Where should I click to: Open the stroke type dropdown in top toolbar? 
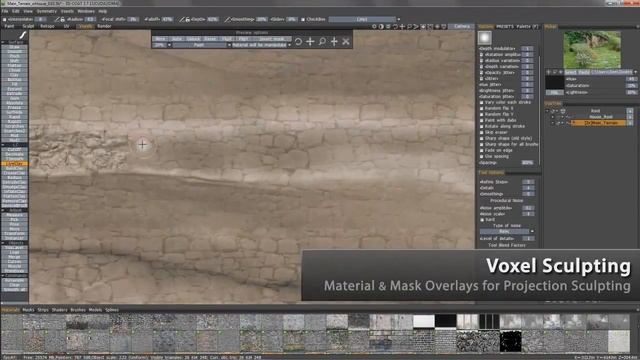[x=364, y=19]
